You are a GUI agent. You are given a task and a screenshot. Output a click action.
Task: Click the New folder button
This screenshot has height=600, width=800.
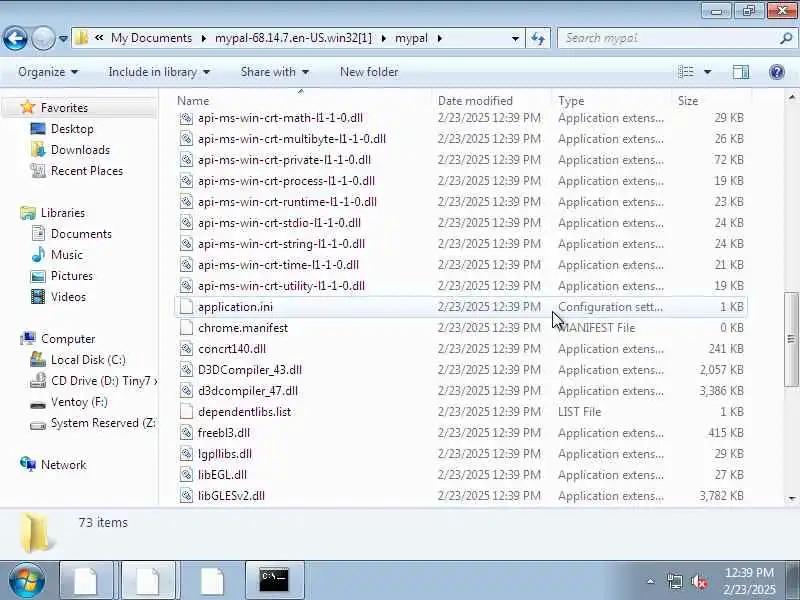369,72
